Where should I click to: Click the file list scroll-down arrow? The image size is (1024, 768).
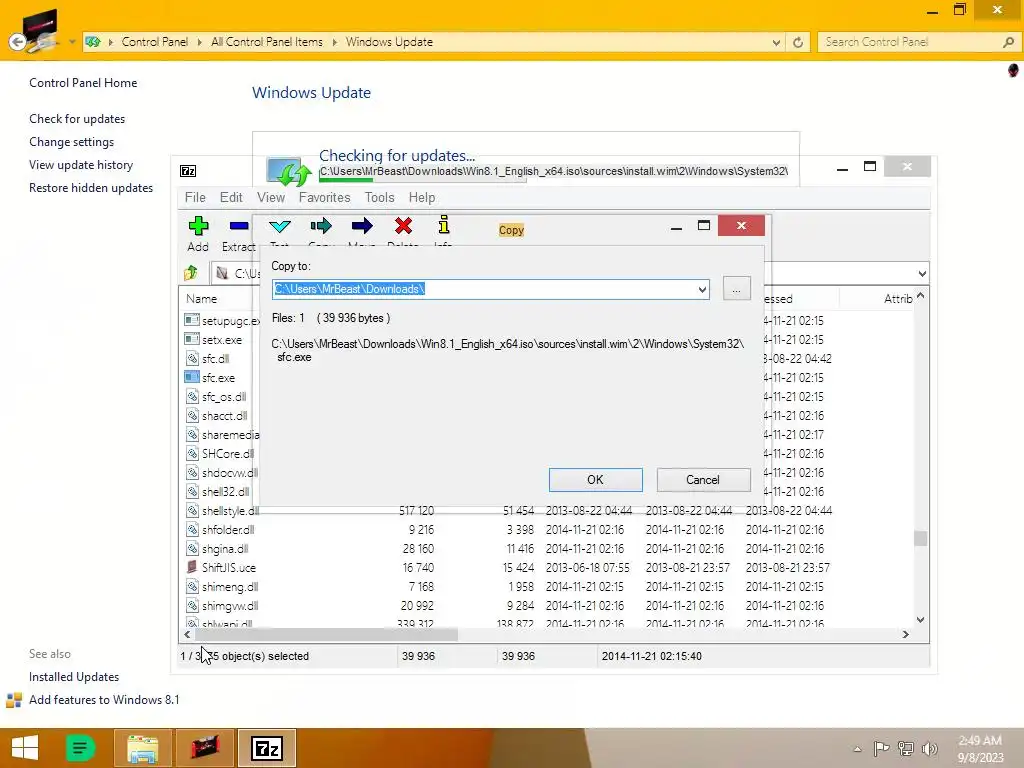[921, 620]
